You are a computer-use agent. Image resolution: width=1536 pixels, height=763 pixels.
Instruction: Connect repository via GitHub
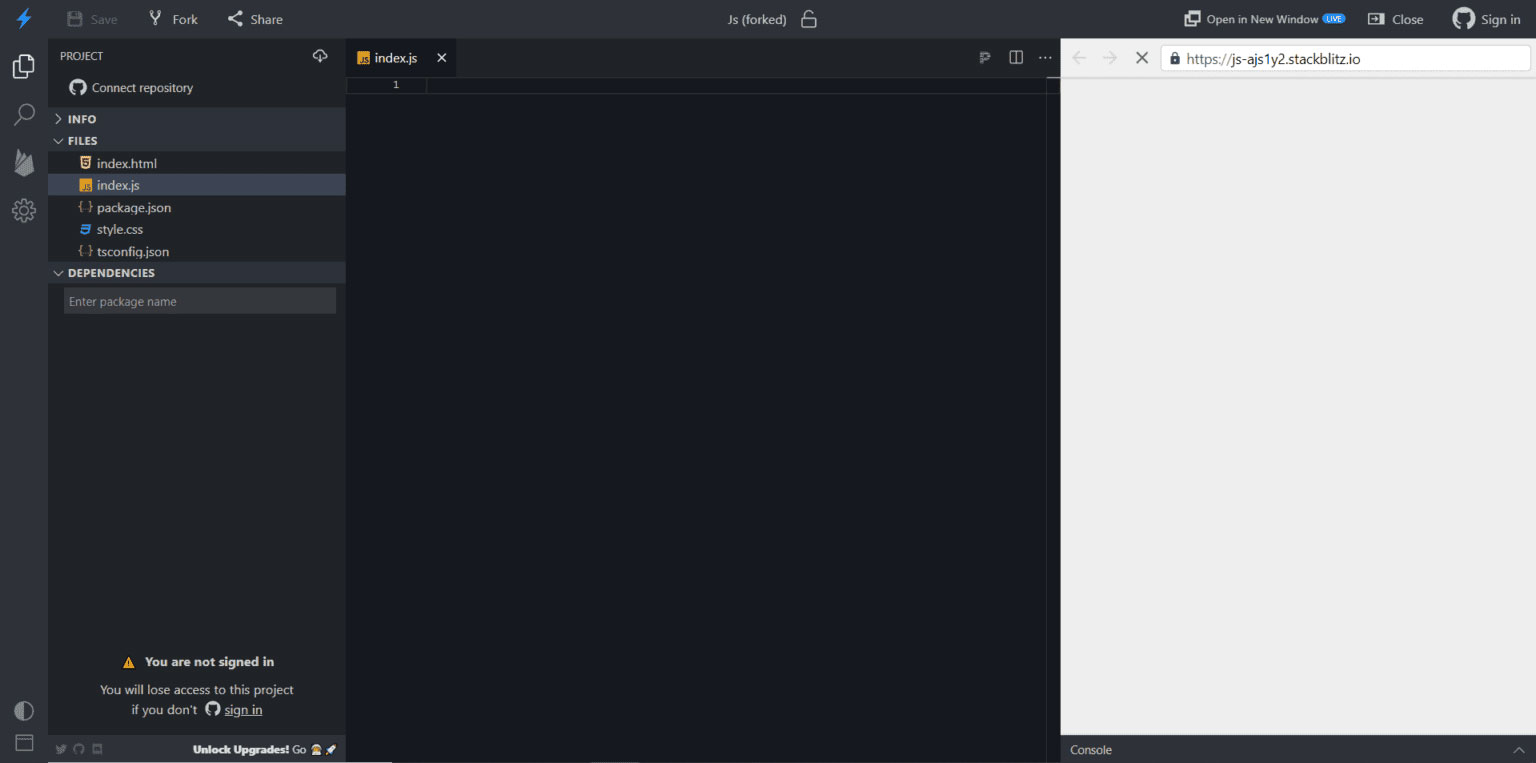click(x=131, y=88)
